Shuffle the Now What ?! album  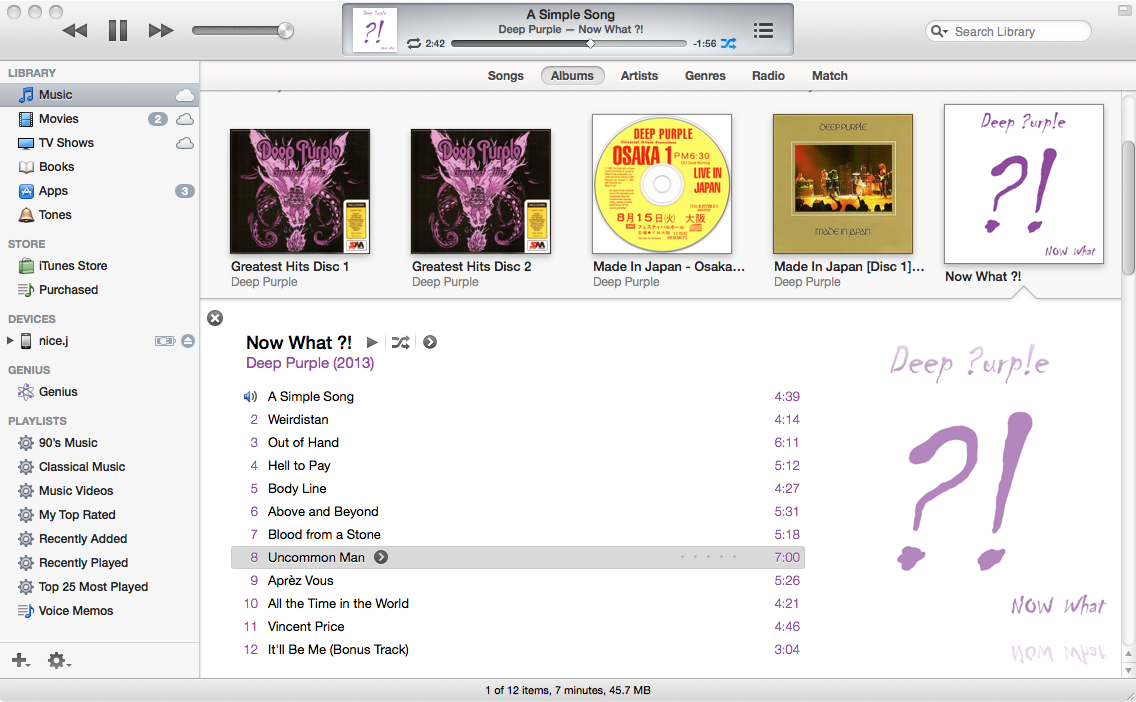tap(401, 343)
